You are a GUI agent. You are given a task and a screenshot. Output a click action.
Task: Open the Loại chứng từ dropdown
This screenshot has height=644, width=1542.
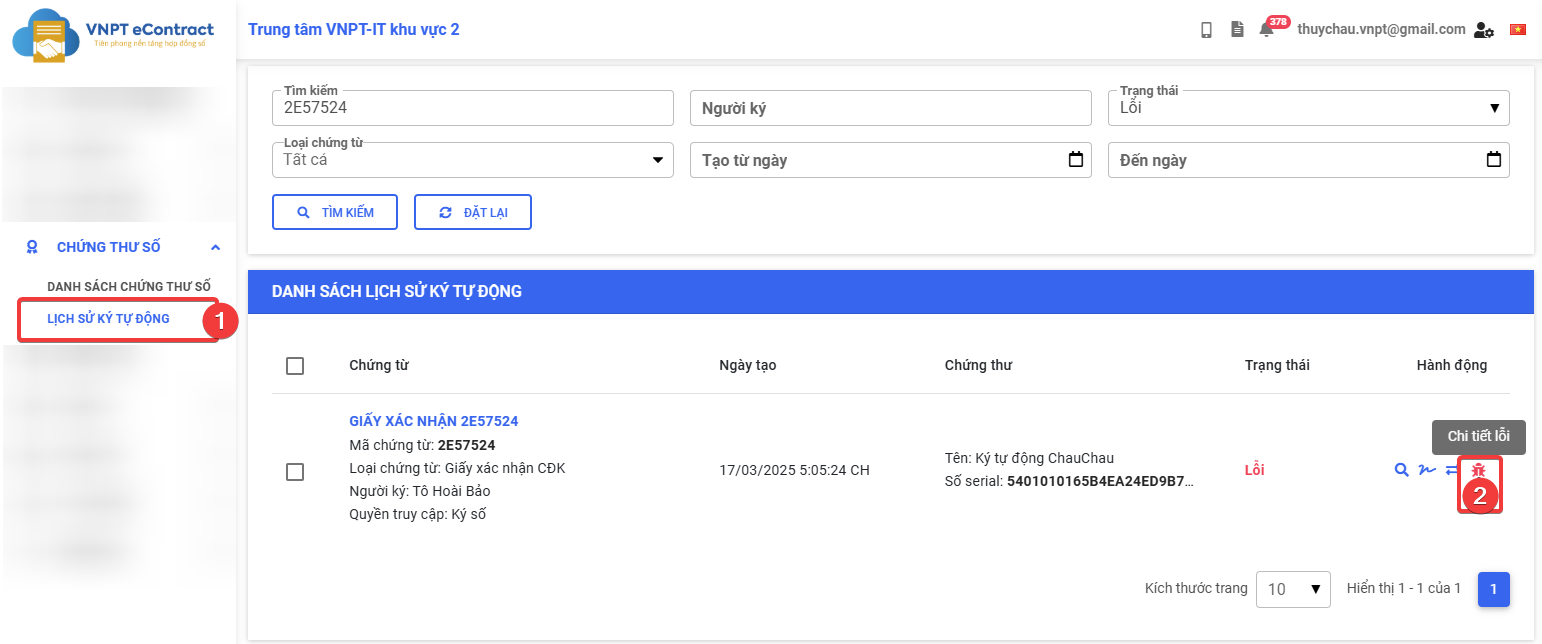coord(472,160)
